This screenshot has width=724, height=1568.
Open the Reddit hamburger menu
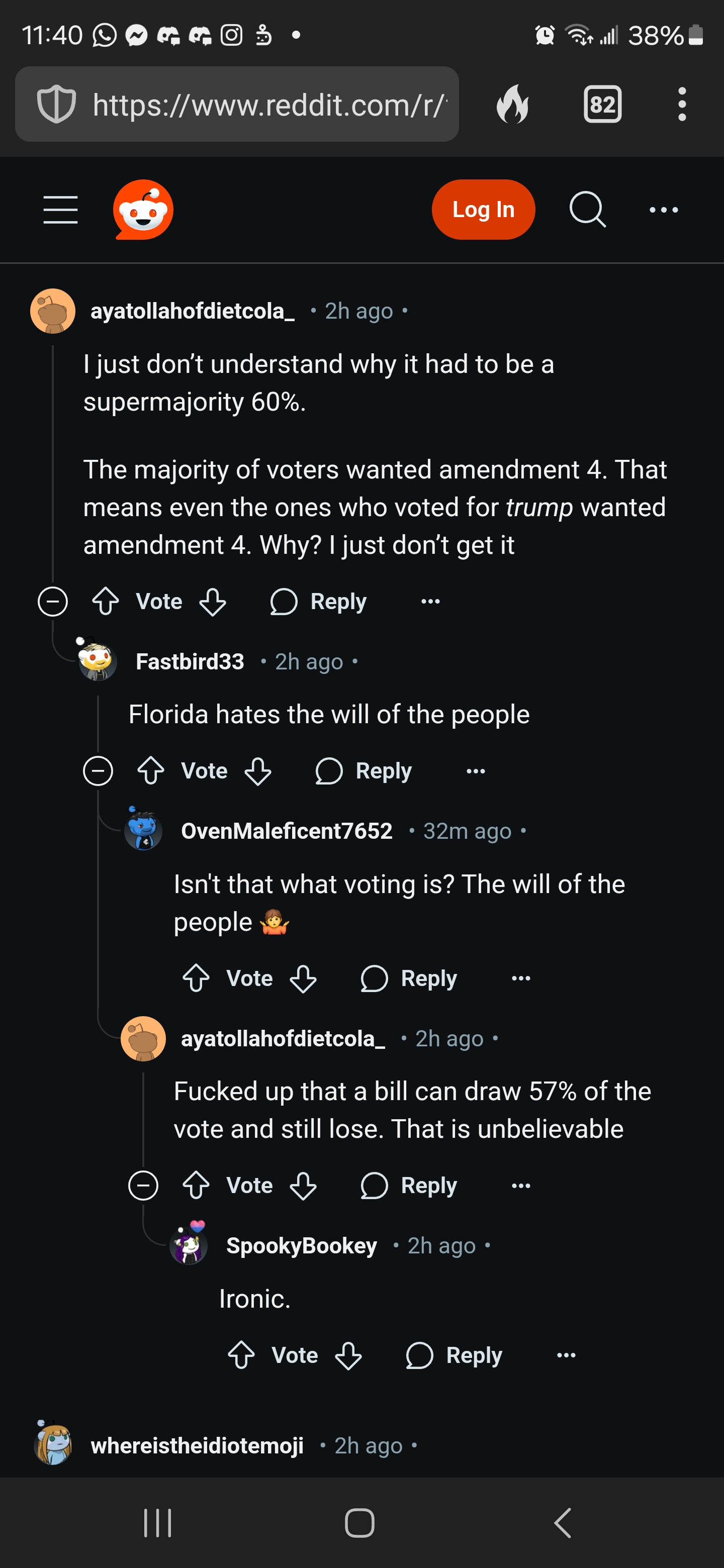pos(60,210)
